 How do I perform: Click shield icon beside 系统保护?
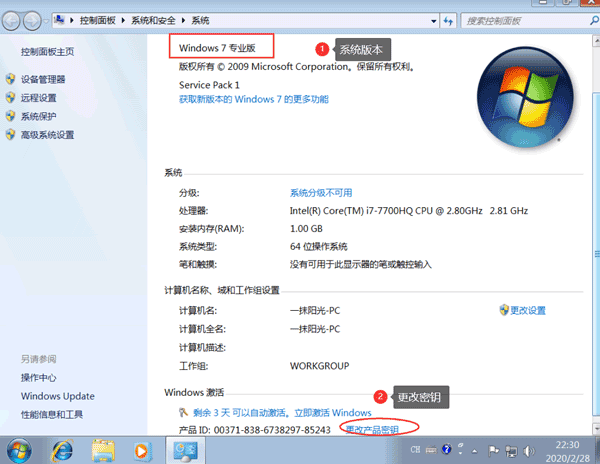11,116
